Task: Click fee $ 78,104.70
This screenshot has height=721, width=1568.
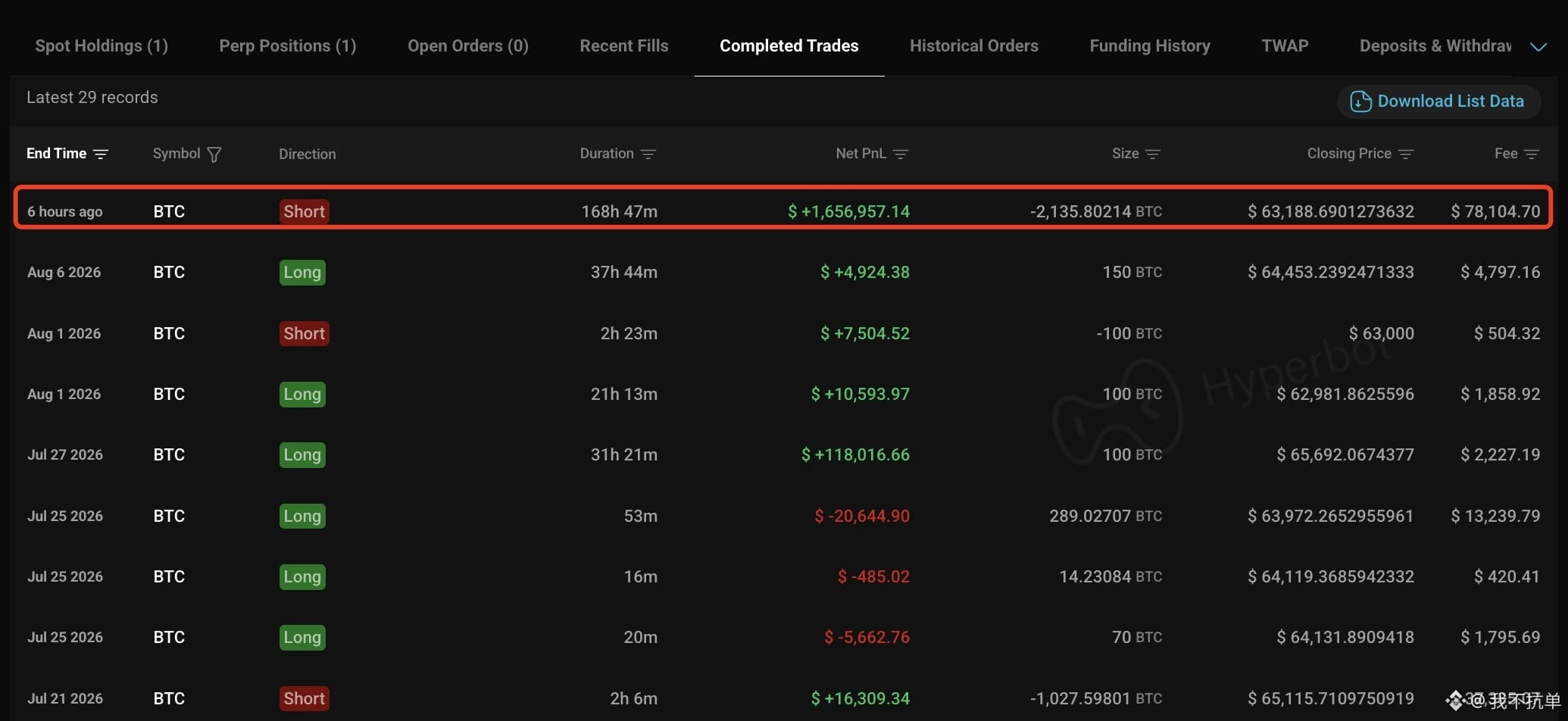Action: point(1495,211)
